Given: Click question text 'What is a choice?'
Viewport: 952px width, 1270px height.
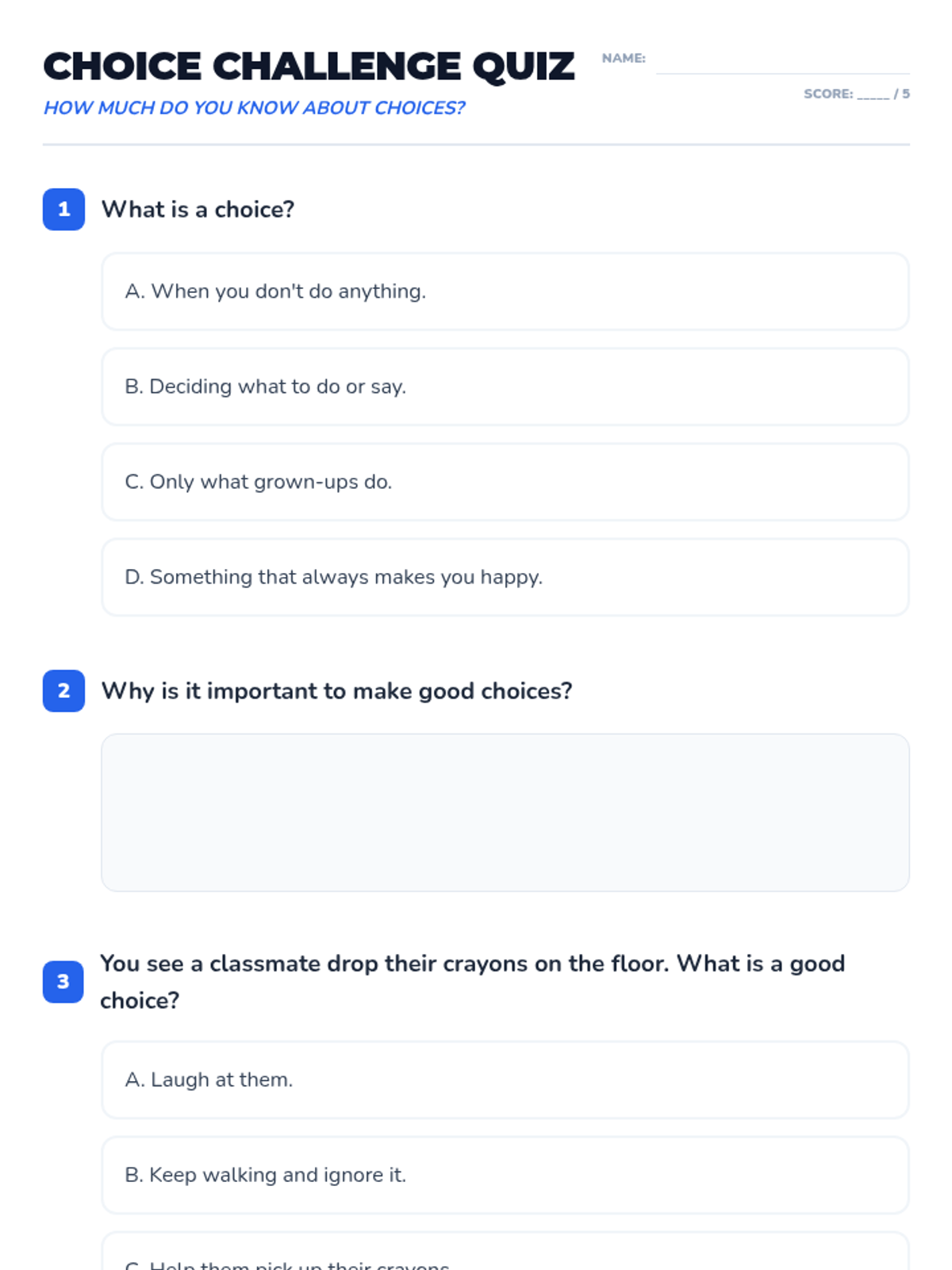Looking at the screenshot, I should pyautogui.click(x=198, y=210).
